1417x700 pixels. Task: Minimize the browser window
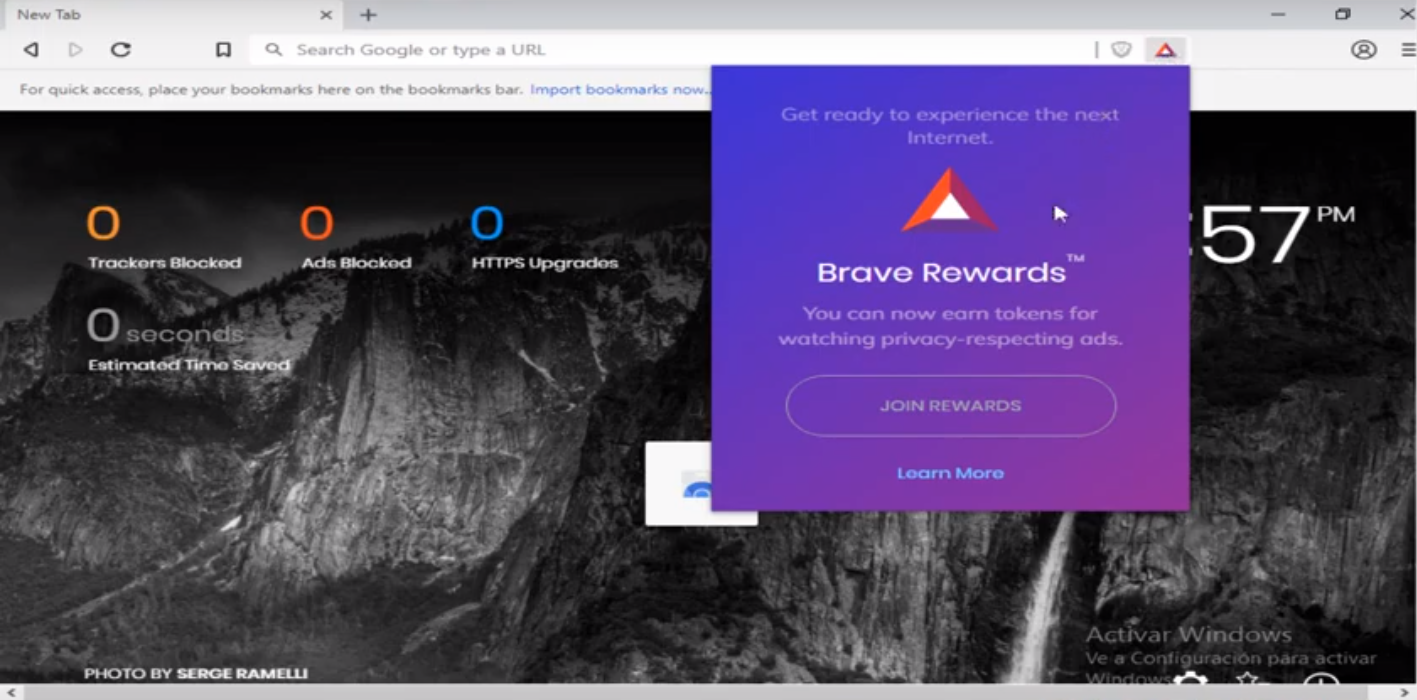(1278, 14)
